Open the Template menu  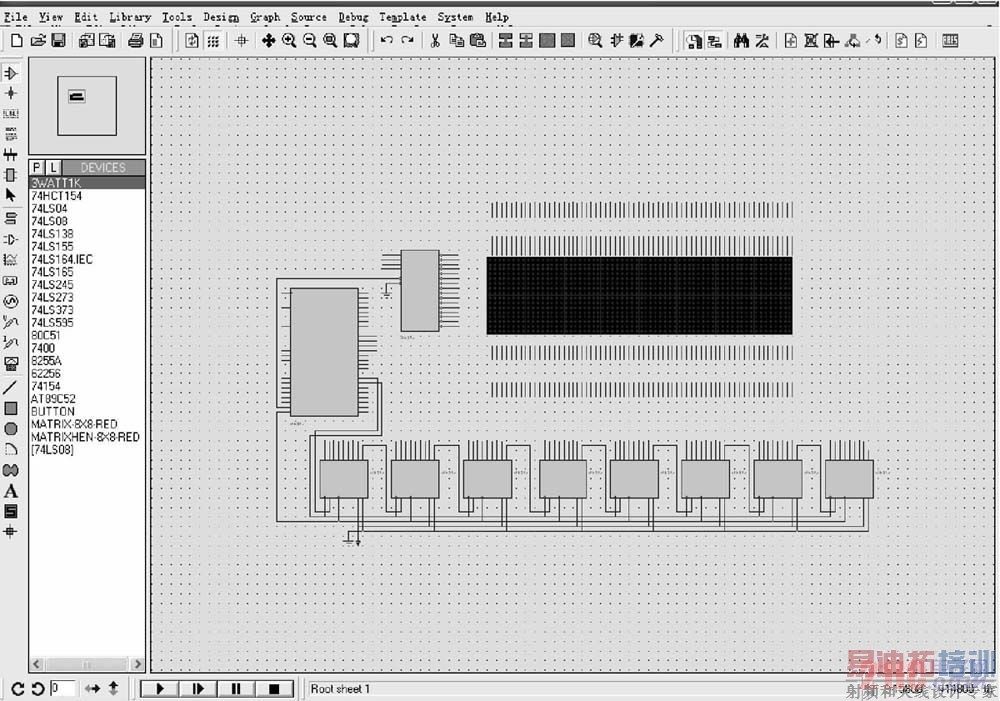pos(402,17)
